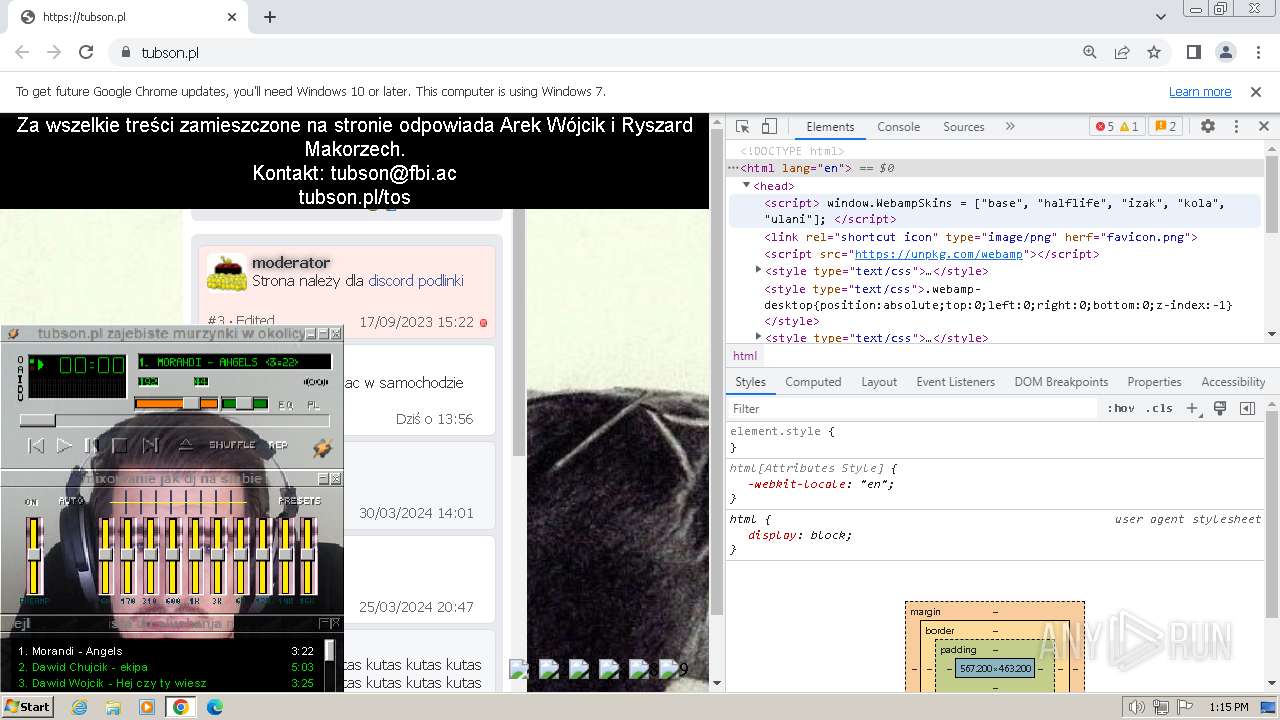
Task: Turn the equalizer ON button
Action: [x=32, y=501]
